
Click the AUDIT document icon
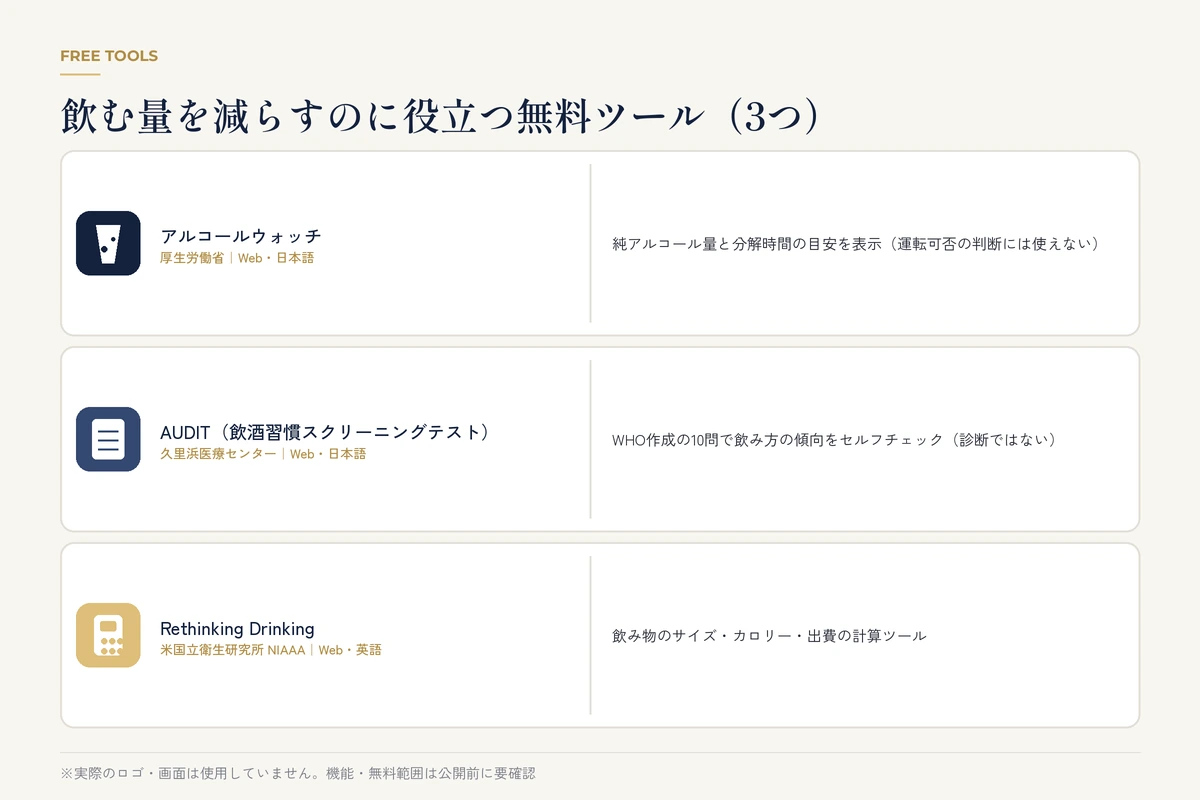click(108, 439)
